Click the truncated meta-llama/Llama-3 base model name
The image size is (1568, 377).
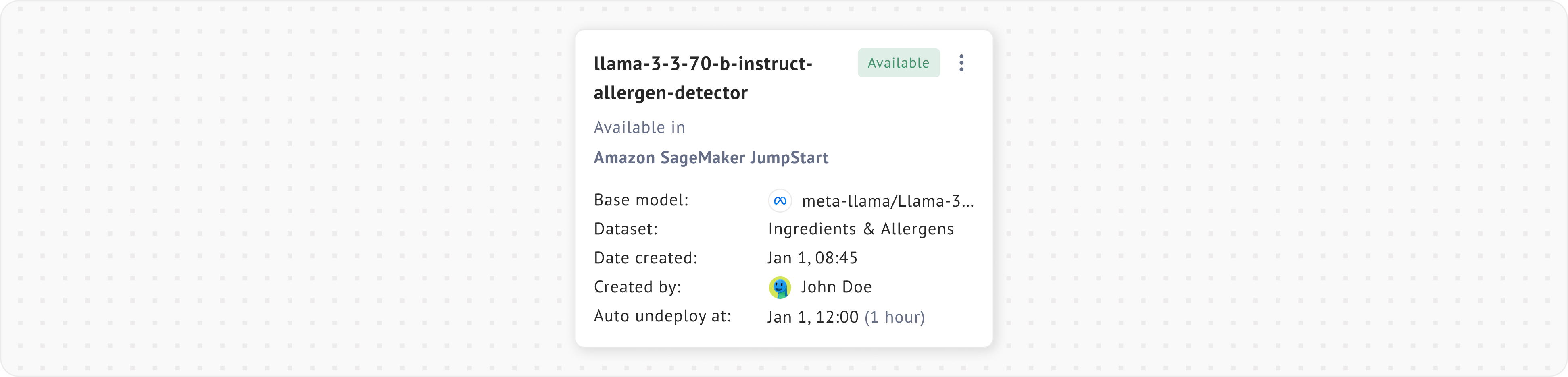pos(888,201)
